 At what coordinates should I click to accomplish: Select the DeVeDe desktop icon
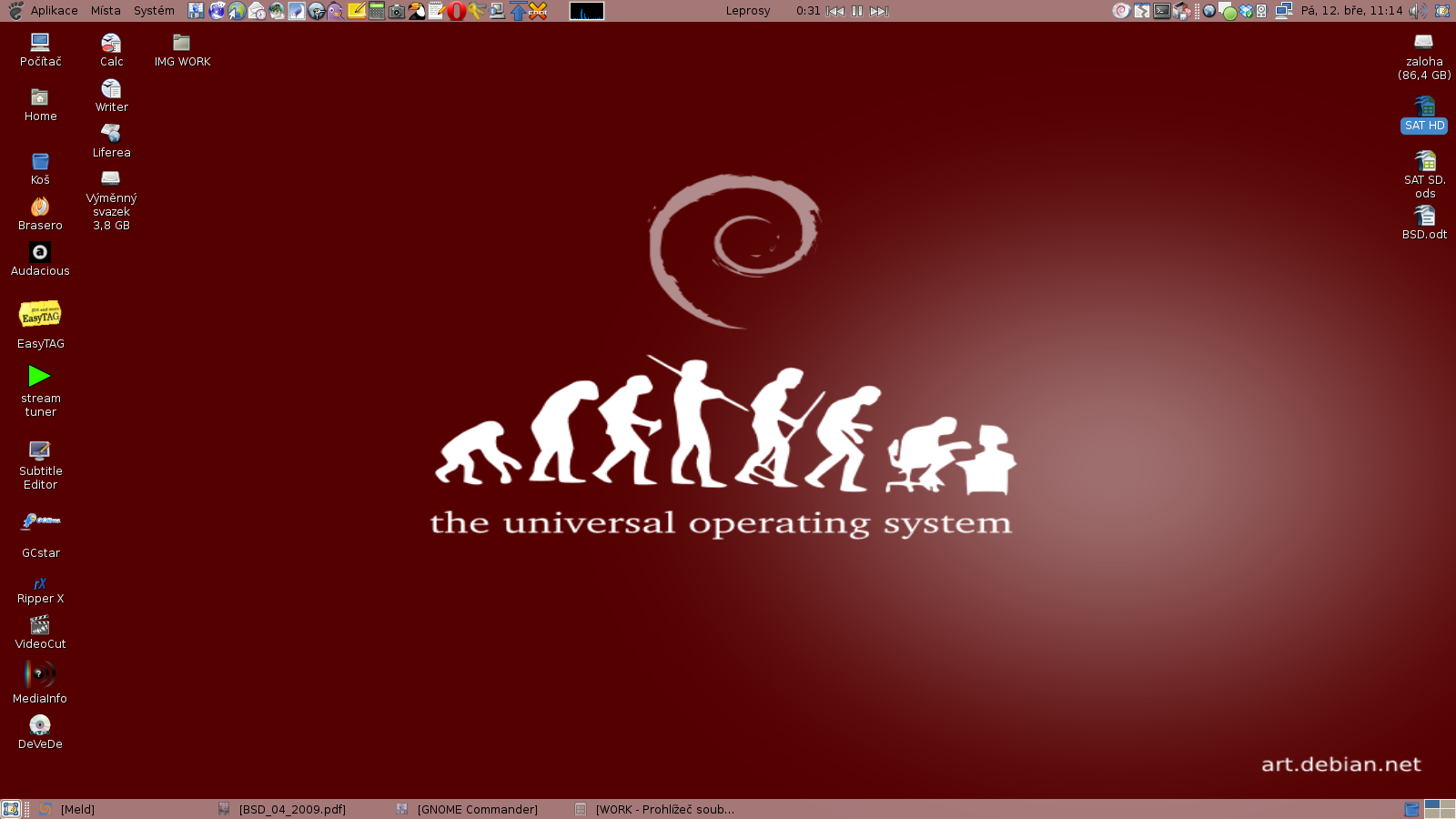[40, 733]
